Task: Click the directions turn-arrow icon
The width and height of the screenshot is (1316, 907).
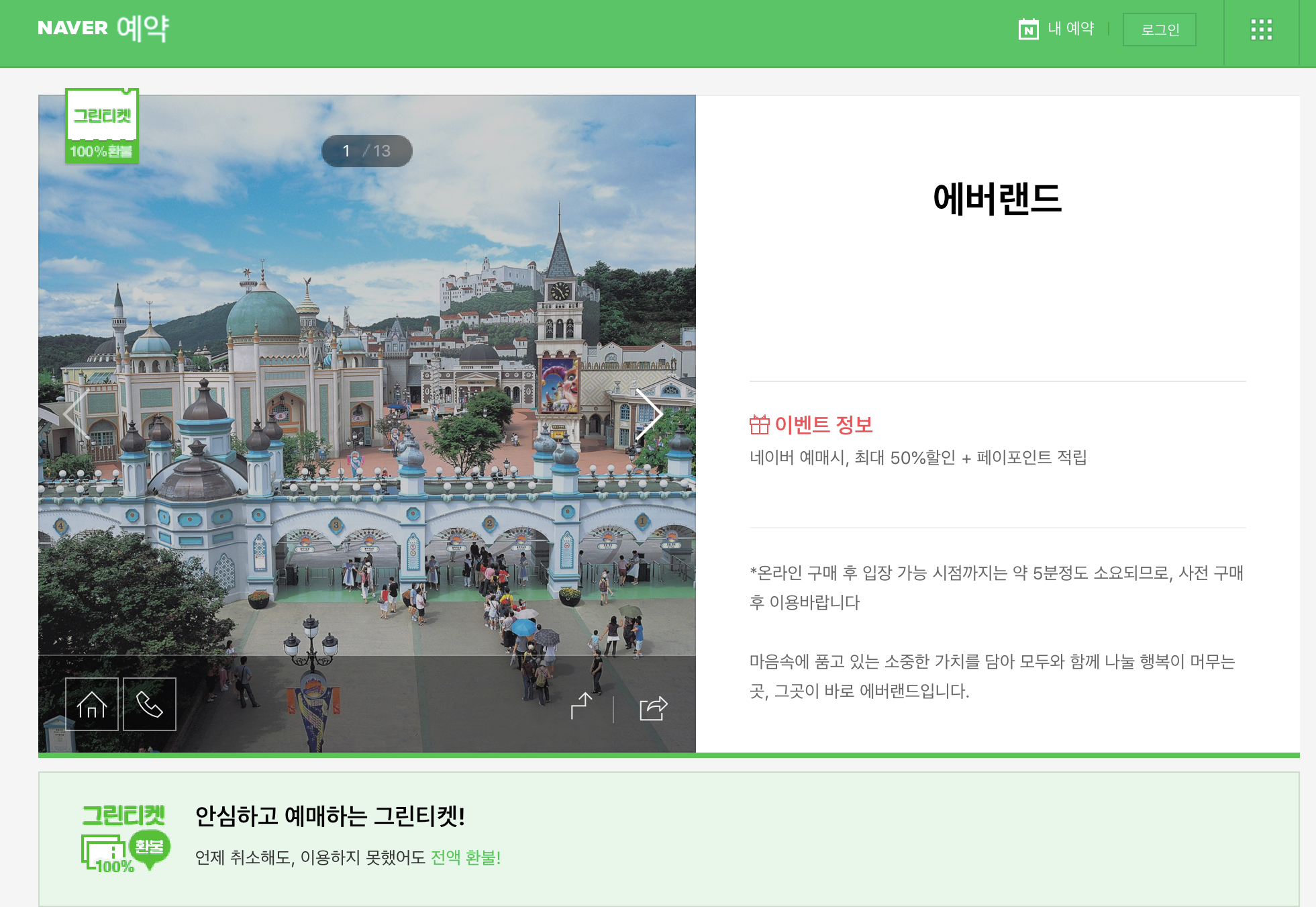Action: (581, 706)
